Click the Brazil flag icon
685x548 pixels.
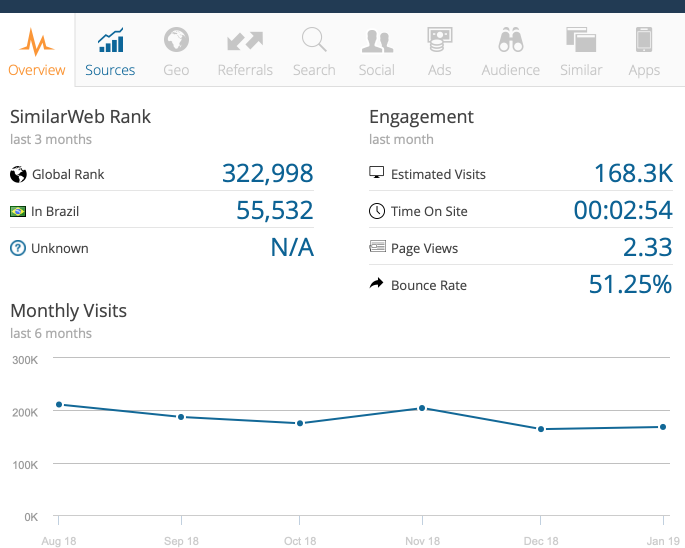(18, 212)
